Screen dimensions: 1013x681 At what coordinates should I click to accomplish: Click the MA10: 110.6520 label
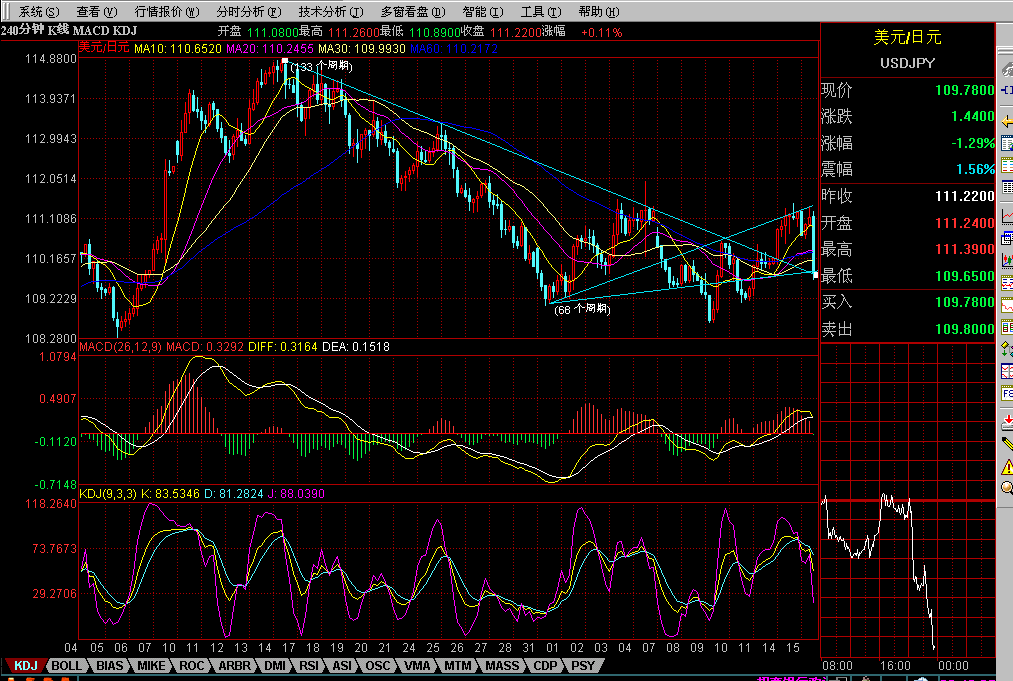coord(178,48)
